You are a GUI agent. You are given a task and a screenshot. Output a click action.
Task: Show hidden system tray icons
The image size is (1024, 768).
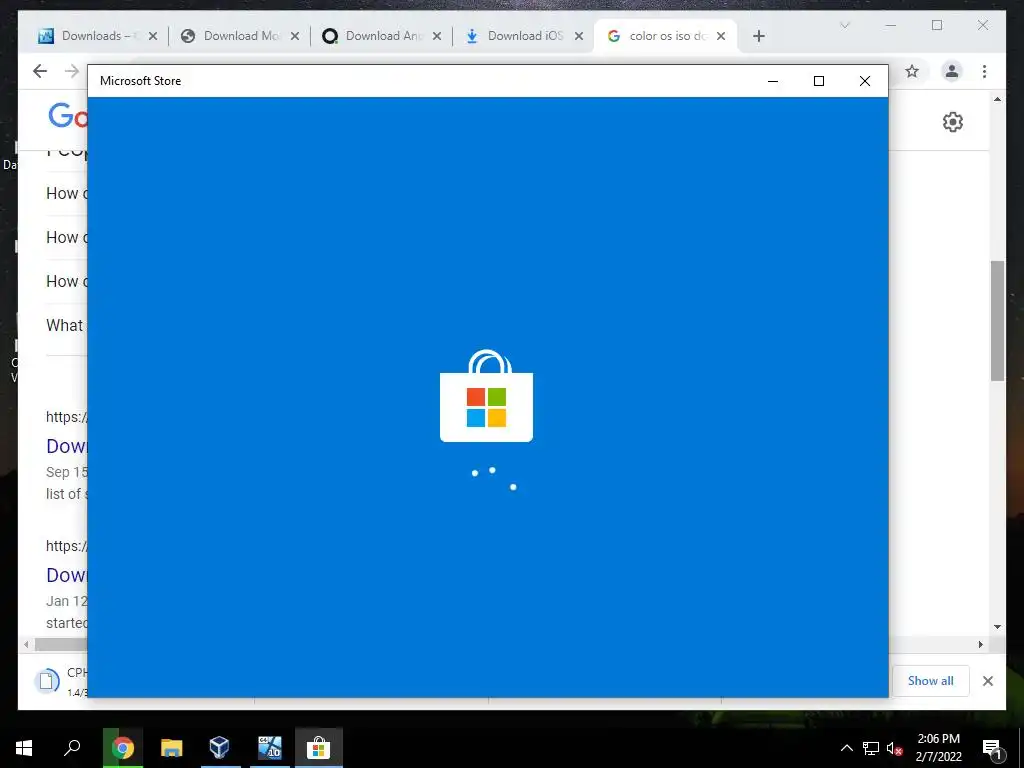click(x=846, y=748)
